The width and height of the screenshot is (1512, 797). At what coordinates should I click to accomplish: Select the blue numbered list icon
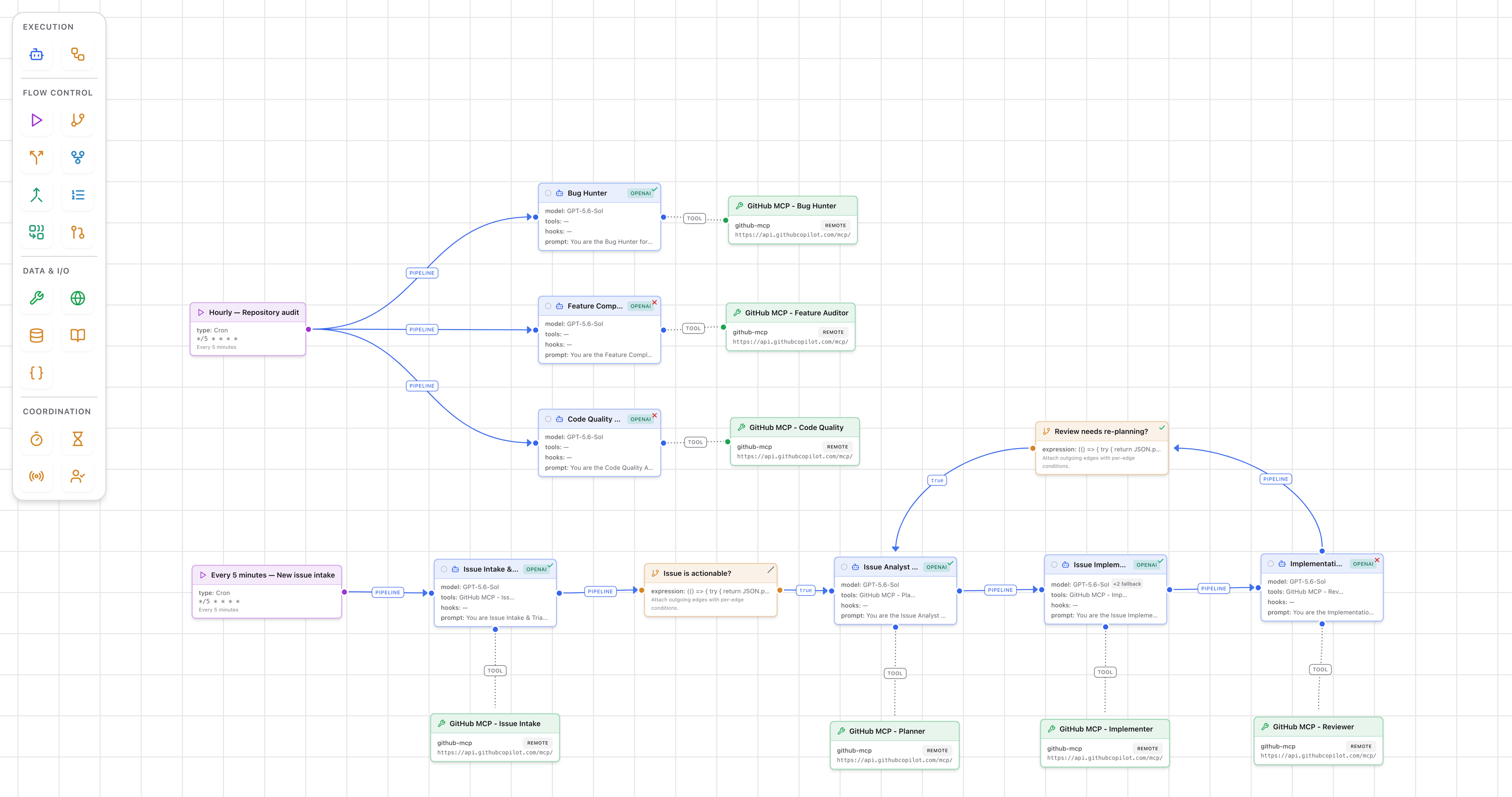tap(78, 195)
